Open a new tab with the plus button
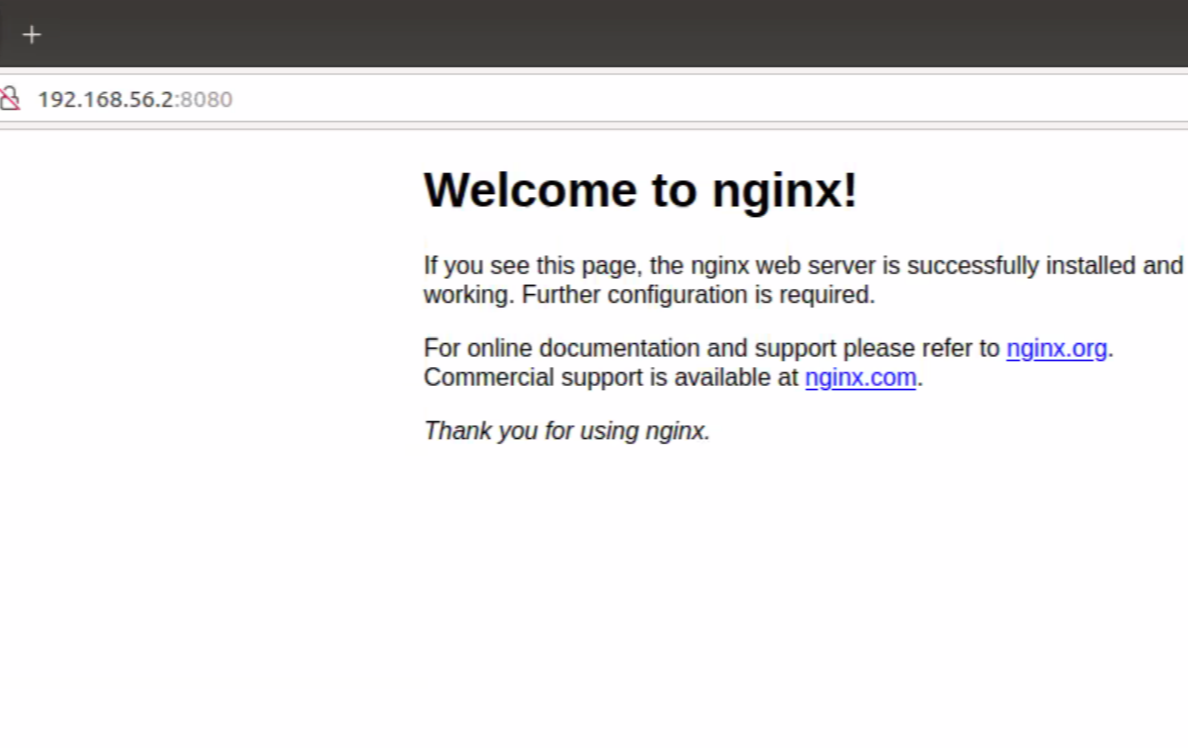The height and width of the screenshot is (748, 1188). (x=32, y=35)
